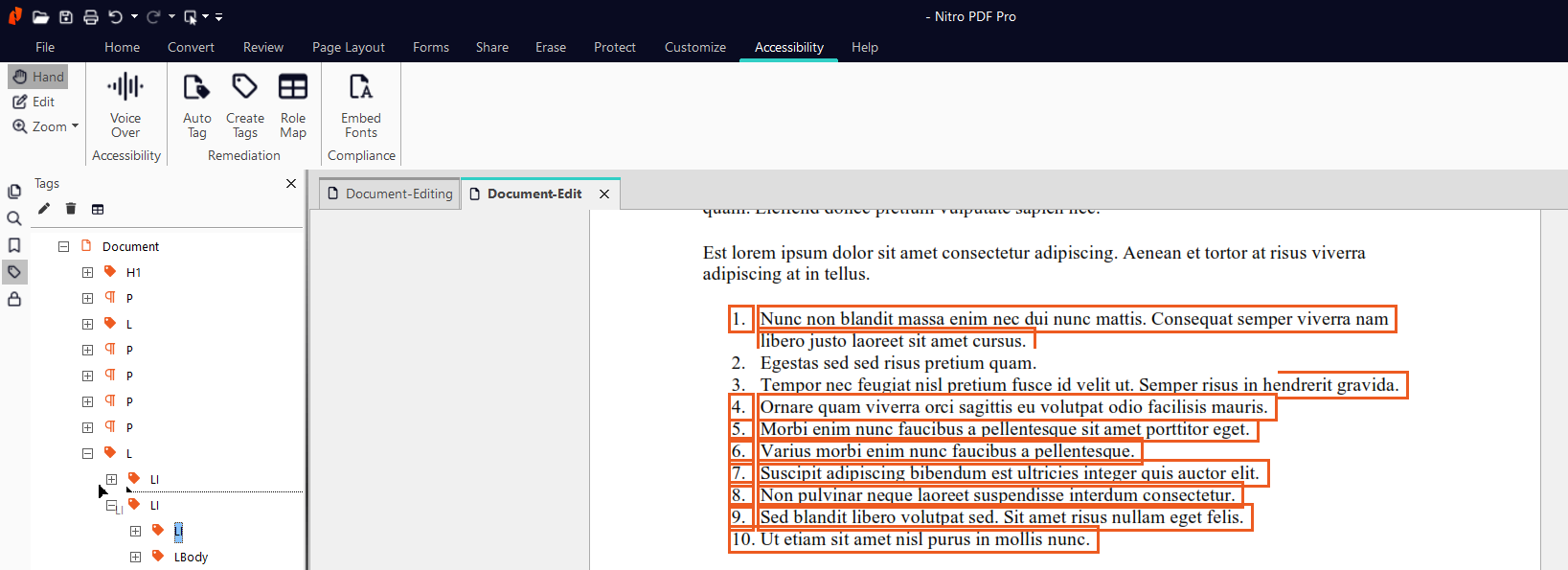Delete selected tag with trash icon
1568x570 pixels.
(x=71, y=209)
